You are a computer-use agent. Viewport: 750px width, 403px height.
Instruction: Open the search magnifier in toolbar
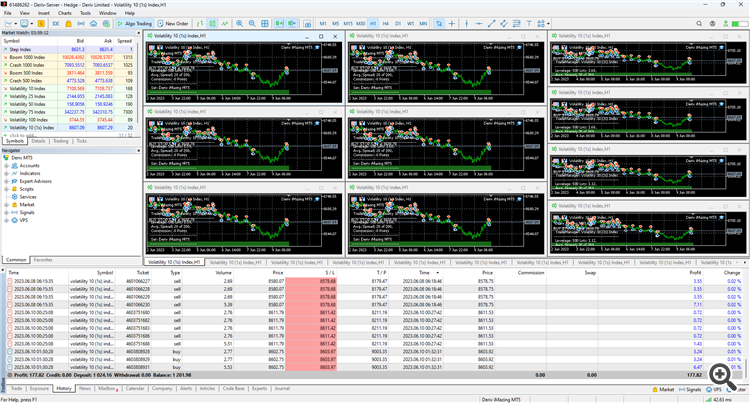tap(699, 23)
